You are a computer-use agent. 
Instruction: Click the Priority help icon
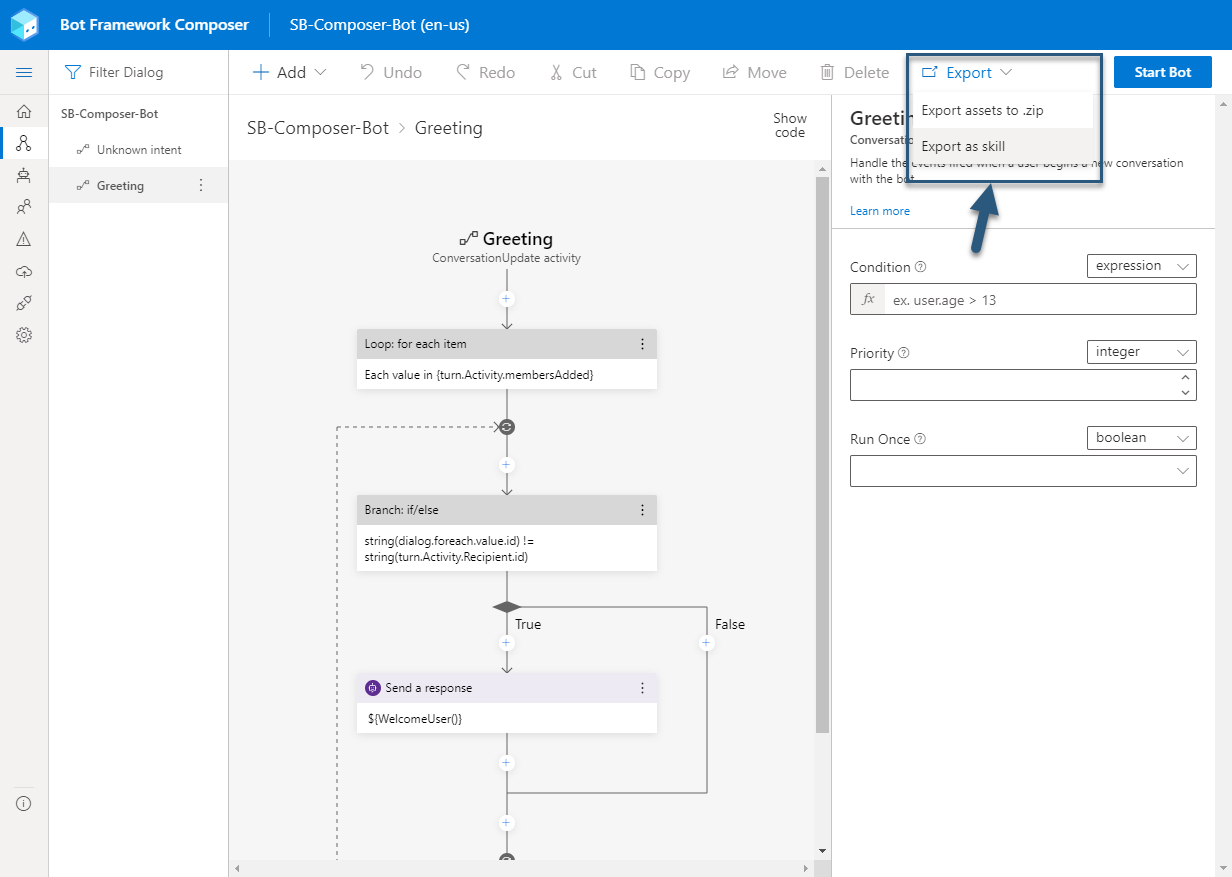pyautogui.click(x=904, y=353)
